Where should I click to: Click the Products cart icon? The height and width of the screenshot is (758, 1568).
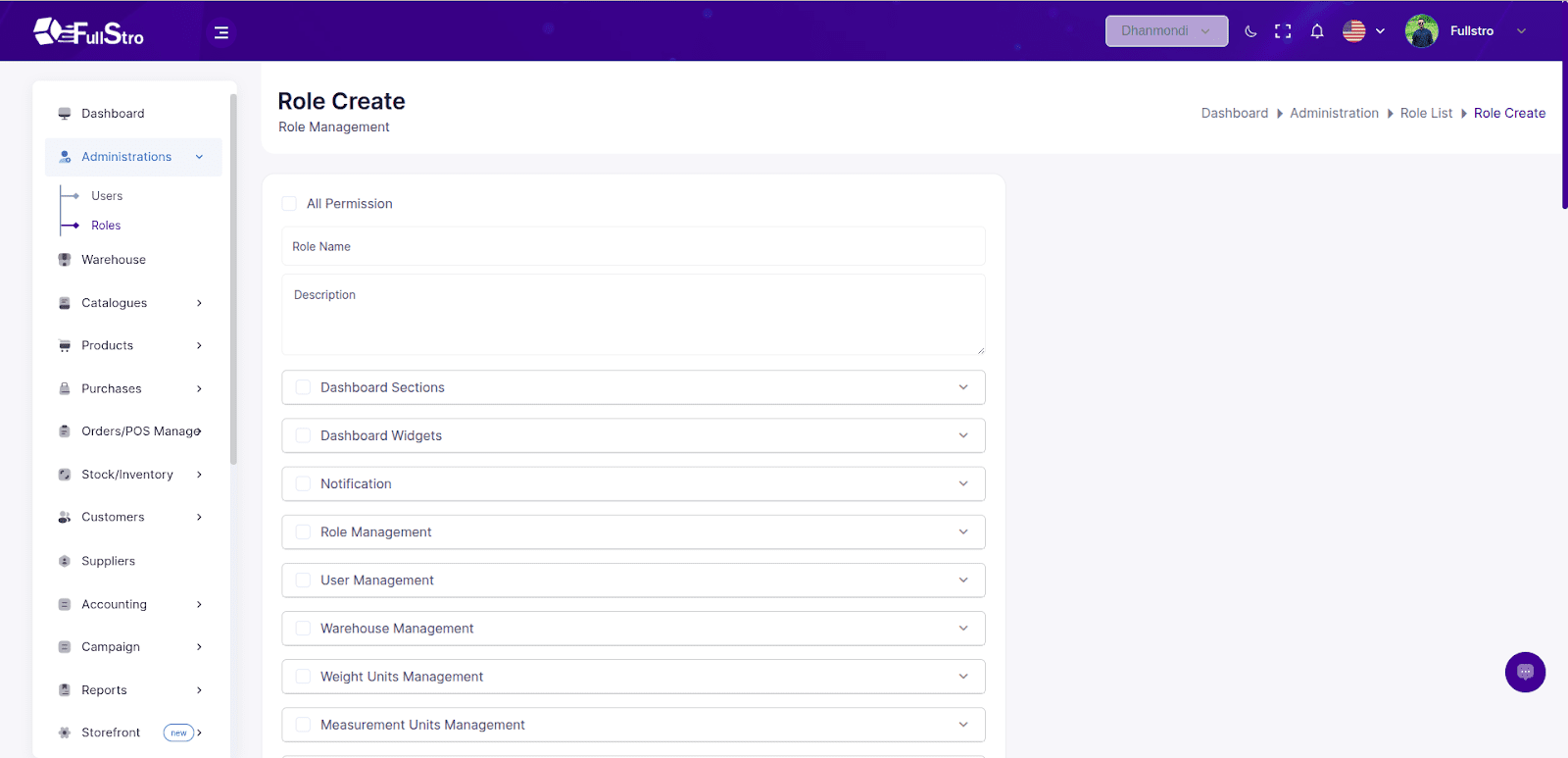tap(65, 346)
